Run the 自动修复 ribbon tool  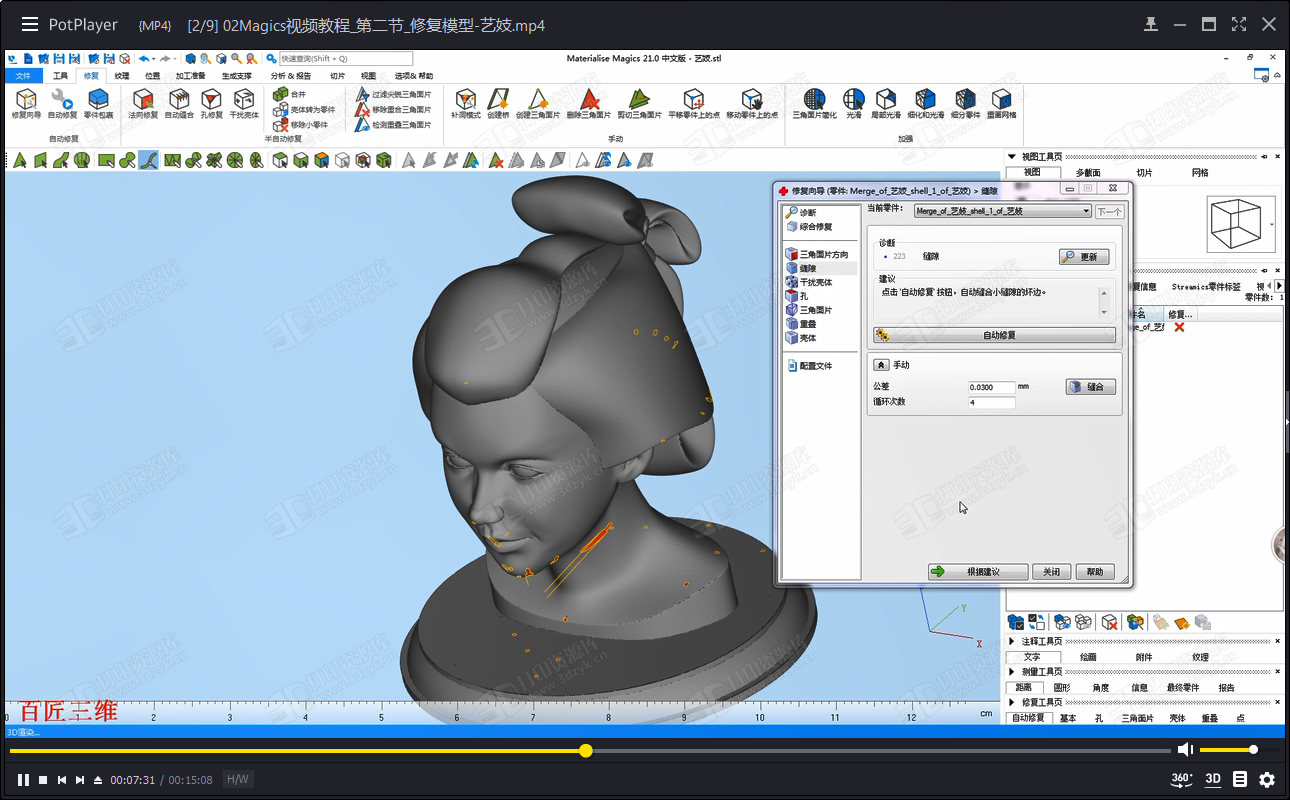[x=62, y=104]
